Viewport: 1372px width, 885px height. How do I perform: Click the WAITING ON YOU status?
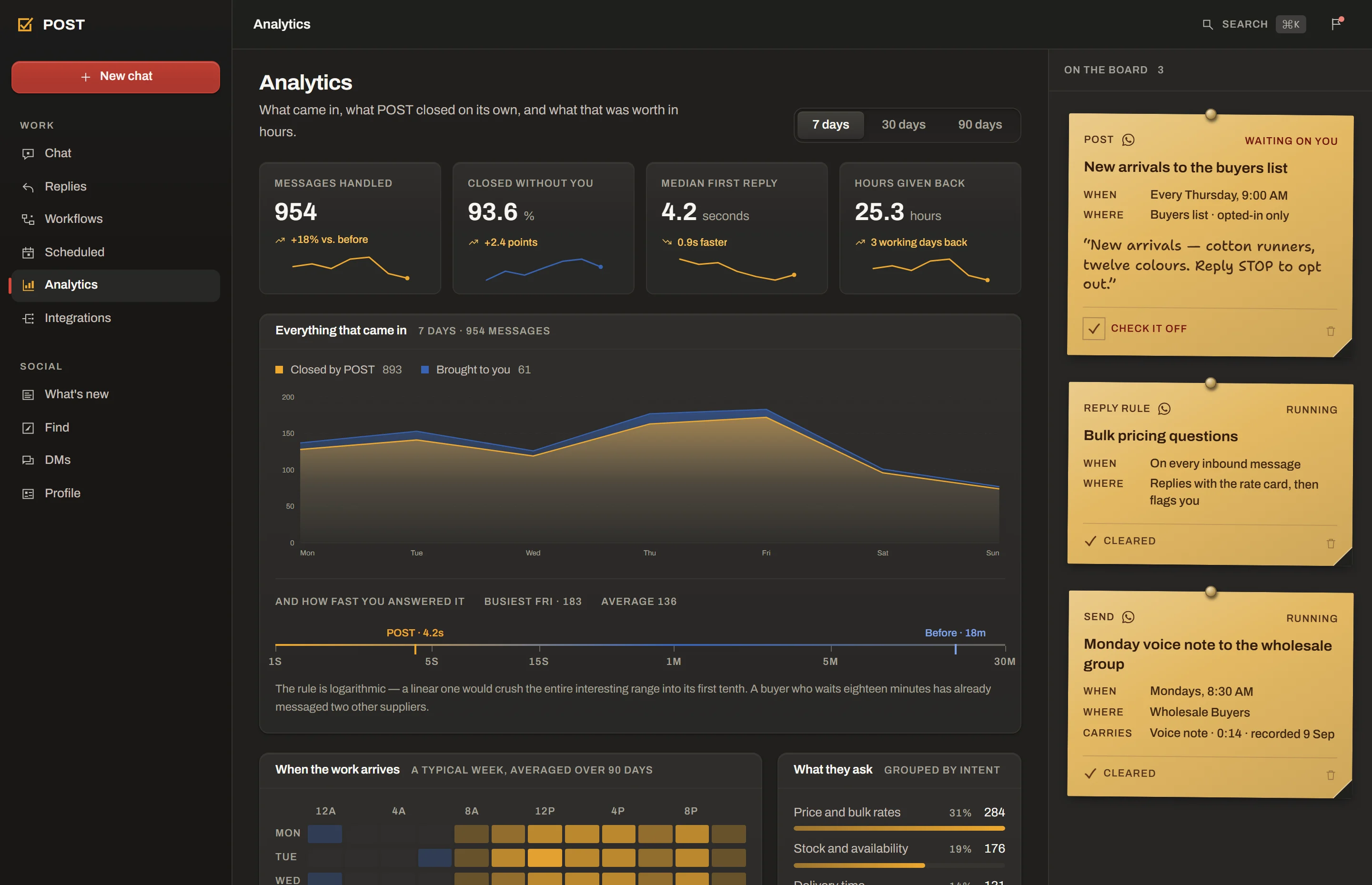coord(1291,141)
